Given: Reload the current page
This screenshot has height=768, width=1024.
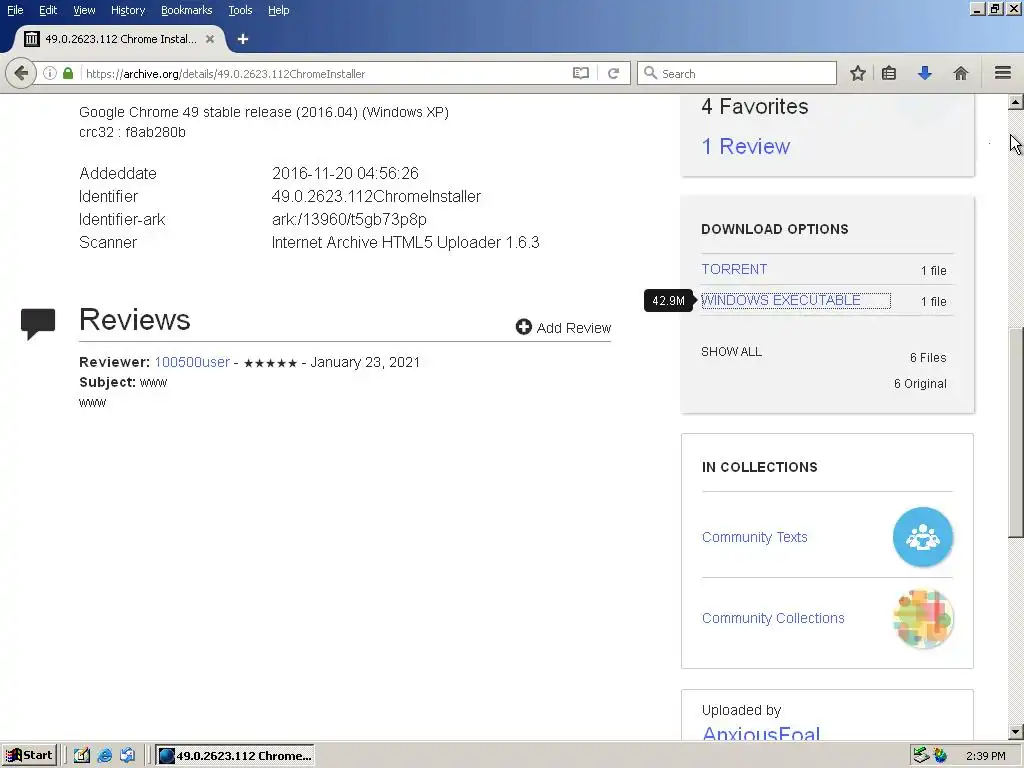Looking at the screenshot, I should (613, 73).
